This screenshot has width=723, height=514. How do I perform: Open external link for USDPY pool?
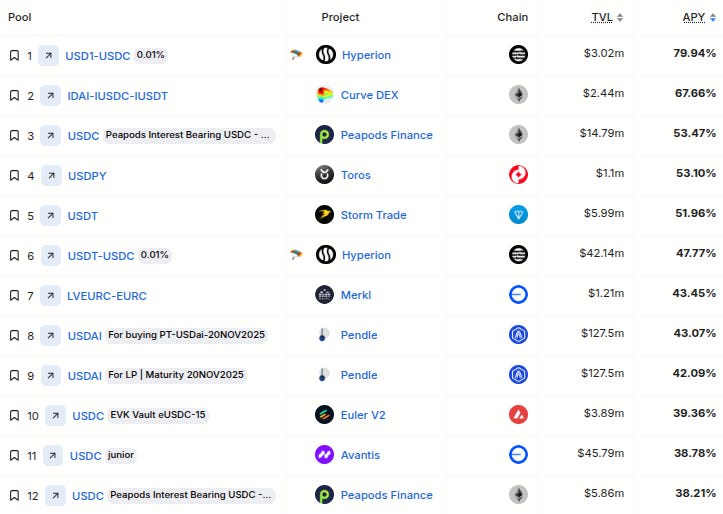point(51,176)
